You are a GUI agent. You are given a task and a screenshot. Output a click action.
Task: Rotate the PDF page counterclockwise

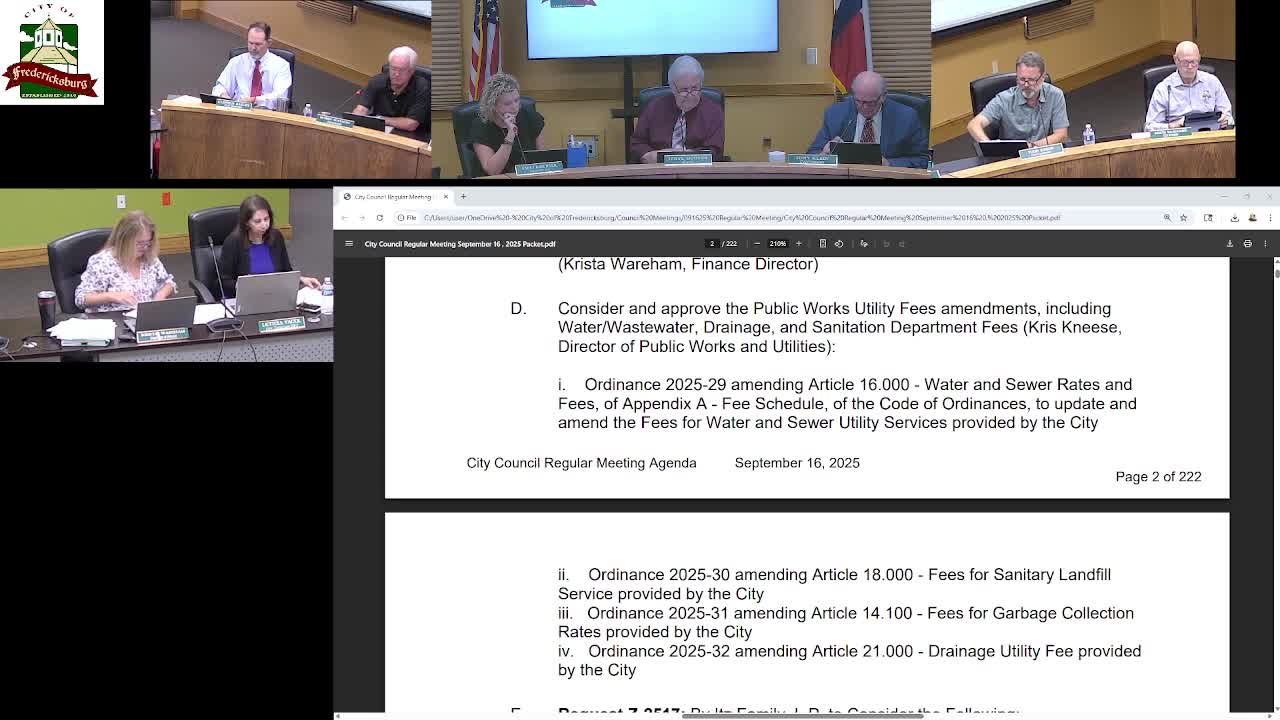tap(839, 243)
